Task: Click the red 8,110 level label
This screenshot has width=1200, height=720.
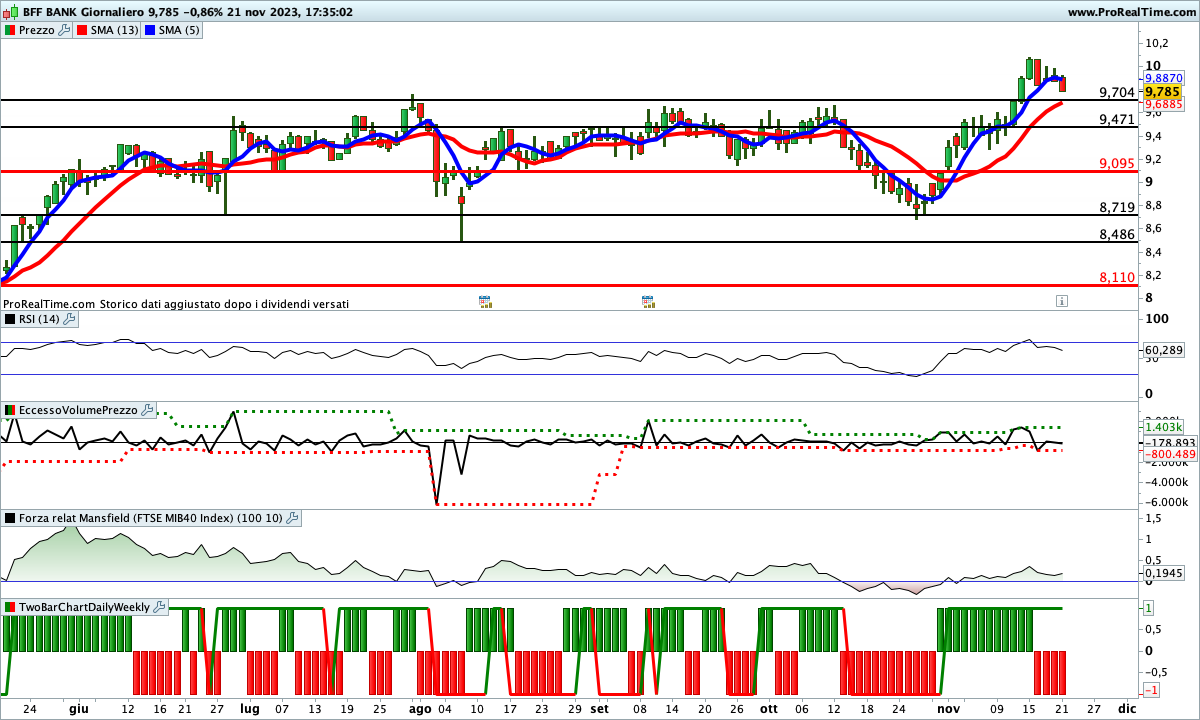Action: click(1116, 278)
